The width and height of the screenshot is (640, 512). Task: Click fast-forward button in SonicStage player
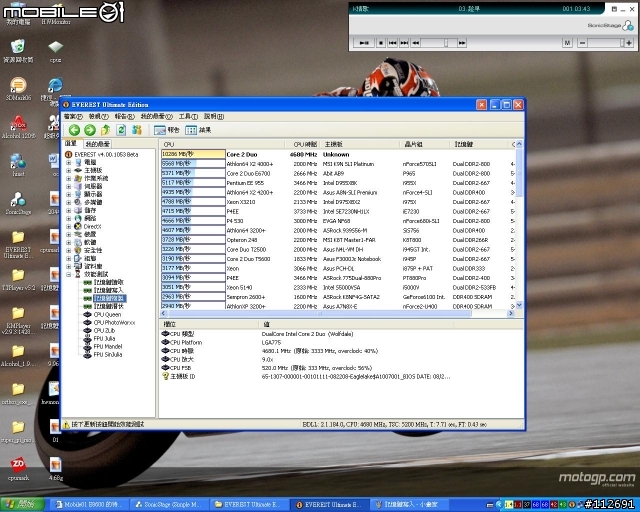[x=462, y=43]
